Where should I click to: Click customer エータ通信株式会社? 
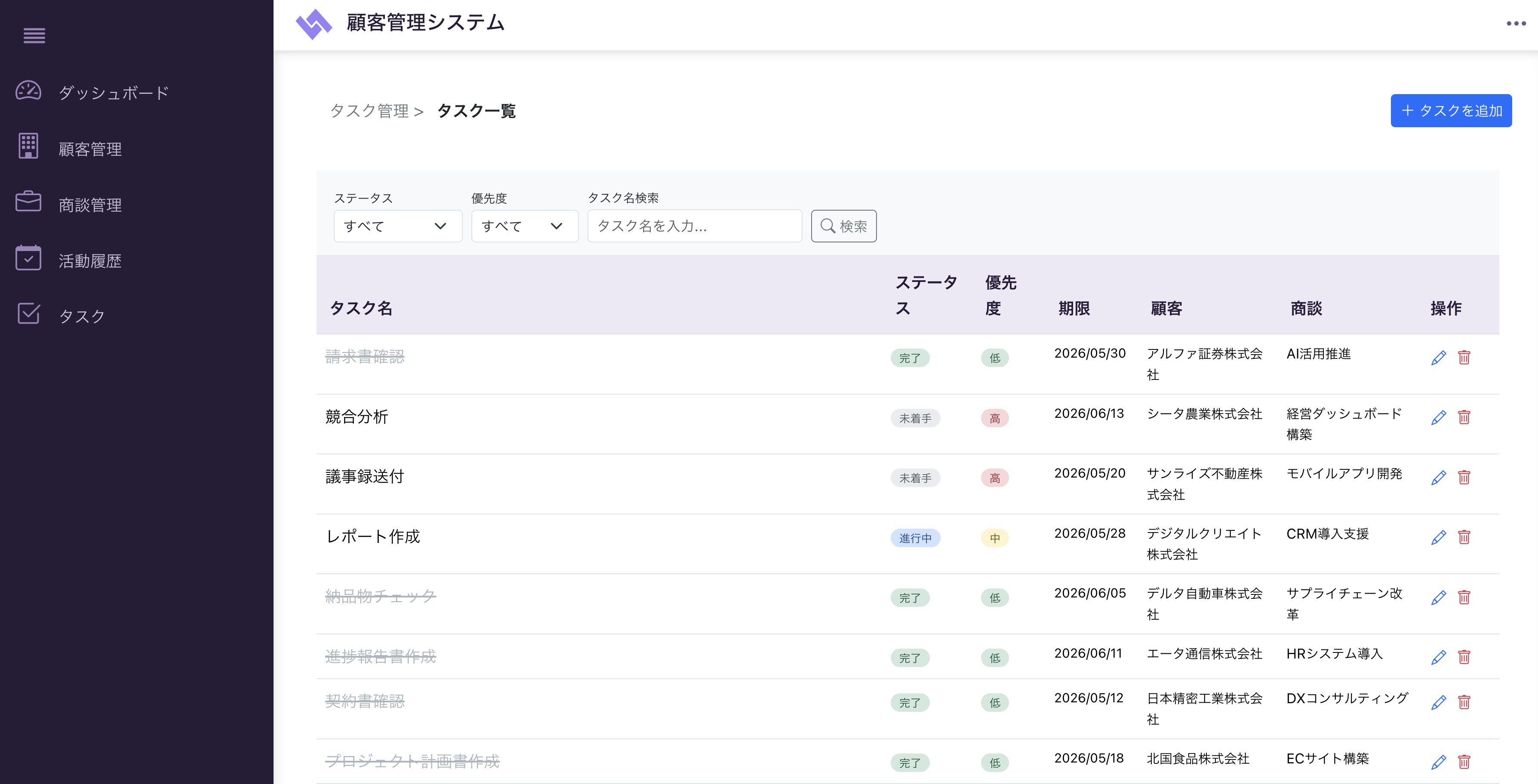(1204, 653)
